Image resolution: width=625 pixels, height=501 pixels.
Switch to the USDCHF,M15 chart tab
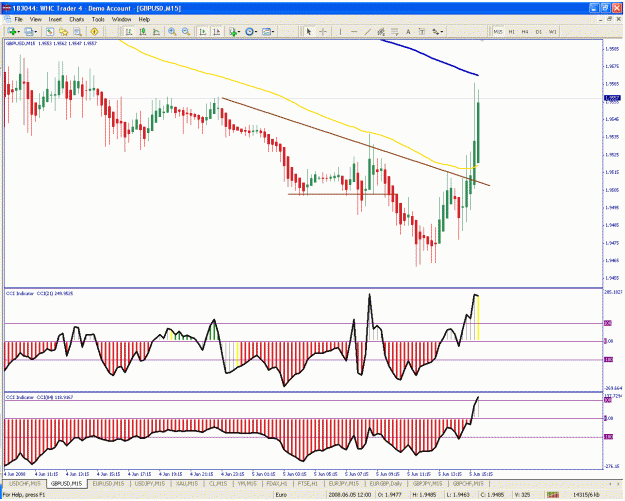[25, 483]
